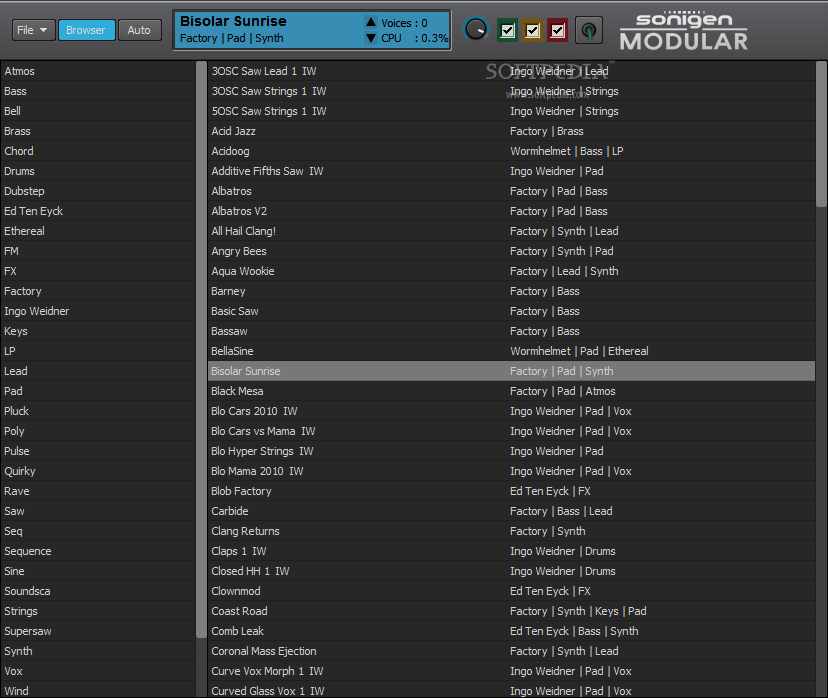Click the Bisolar Sunrise preset display

click(312, 30)
